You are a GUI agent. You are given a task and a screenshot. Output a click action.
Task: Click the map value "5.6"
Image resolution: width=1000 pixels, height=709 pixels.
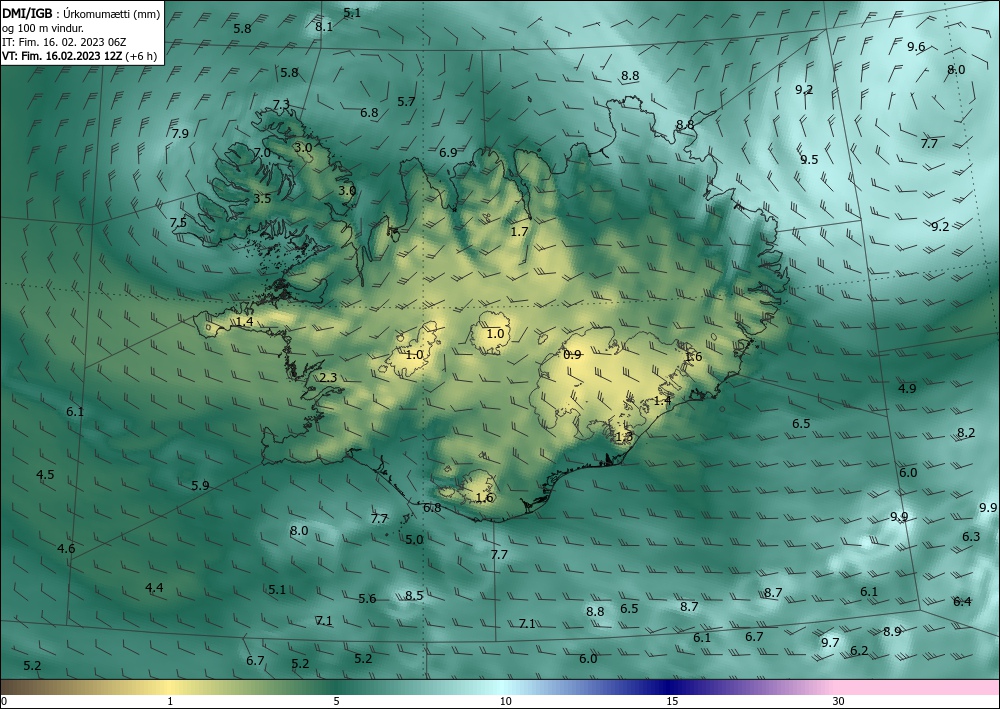(367, 599)
